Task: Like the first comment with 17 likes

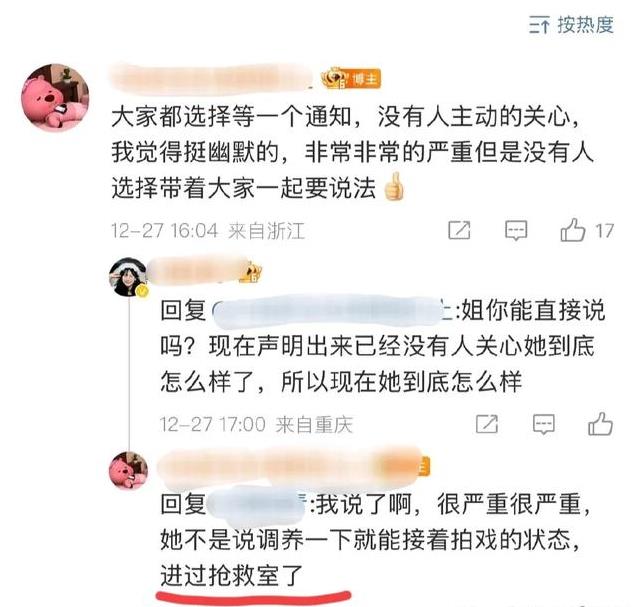Action: tap(587, 230)
